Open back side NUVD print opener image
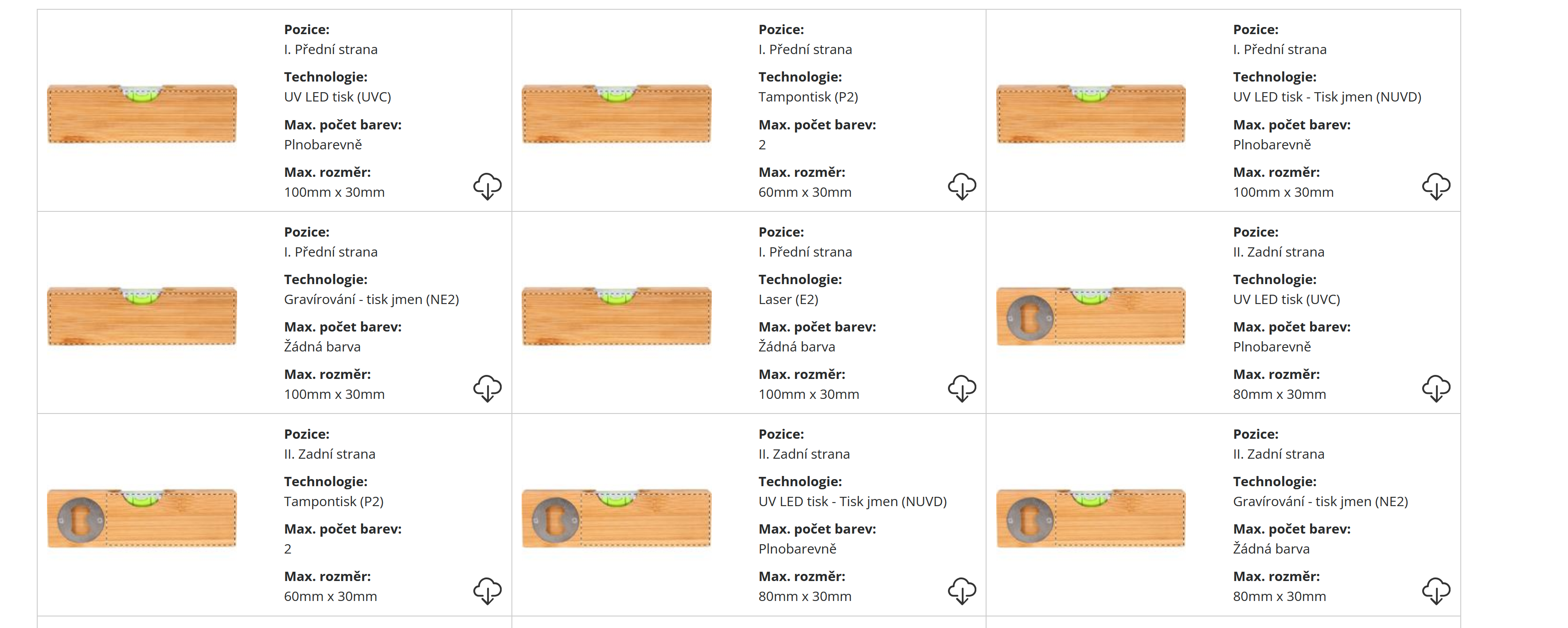The image size is (1568, 628). coord(616,519)
